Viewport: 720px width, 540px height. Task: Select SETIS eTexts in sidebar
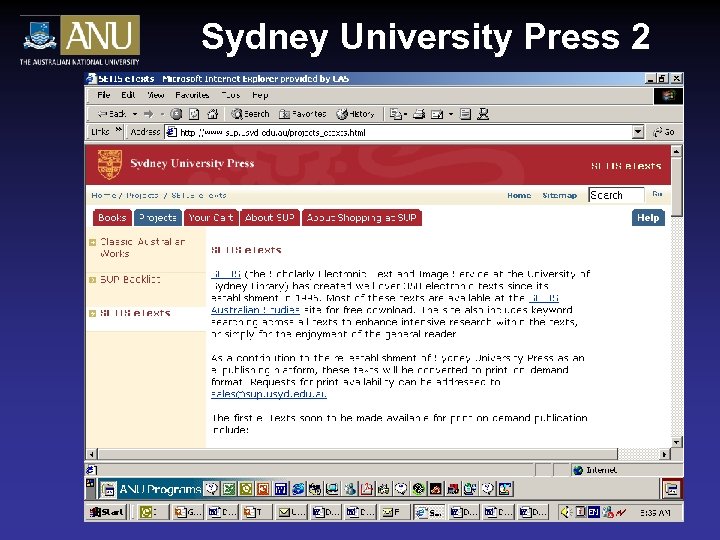(135, 313)
